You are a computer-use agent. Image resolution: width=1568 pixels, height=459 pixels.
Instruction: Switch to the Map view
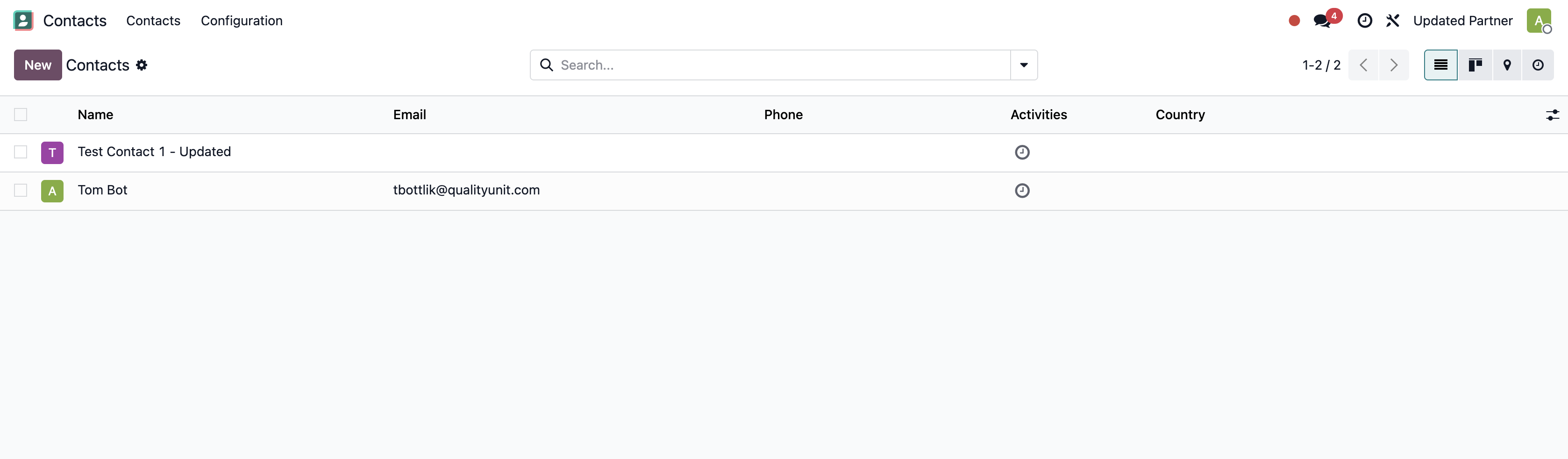[x=1507, y=65]
